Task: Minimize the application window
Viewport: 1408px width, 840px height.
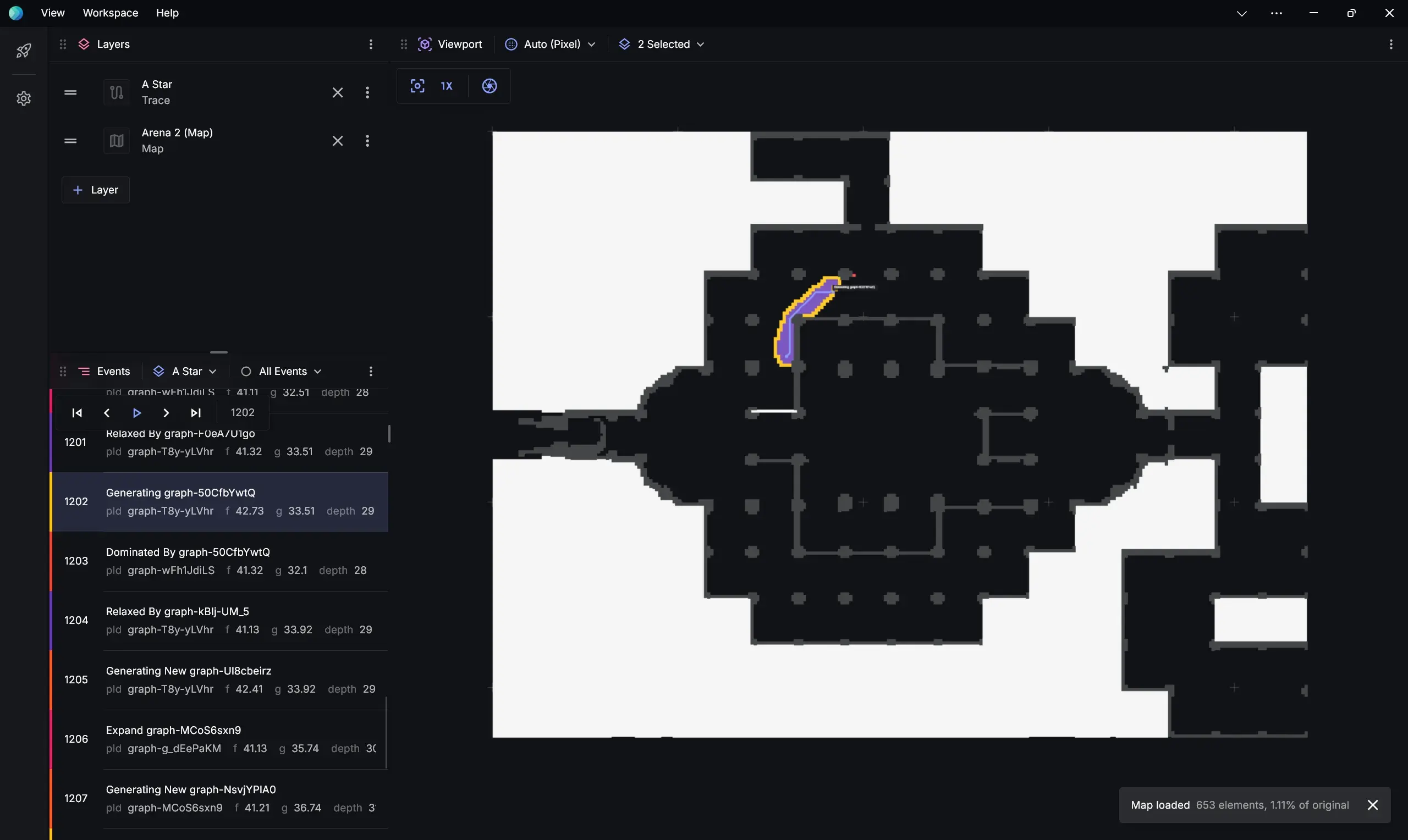Action: point(1313,13)
